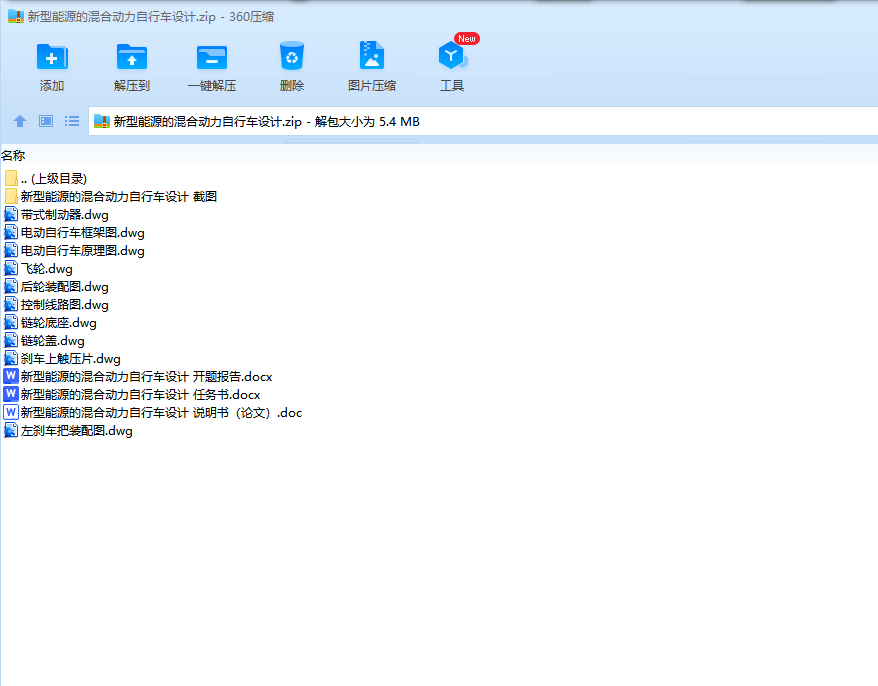The image size is (878, 686).
Task: Click the dwg icon beside 链轮盖.dwg
Action: tap(11, 340)
